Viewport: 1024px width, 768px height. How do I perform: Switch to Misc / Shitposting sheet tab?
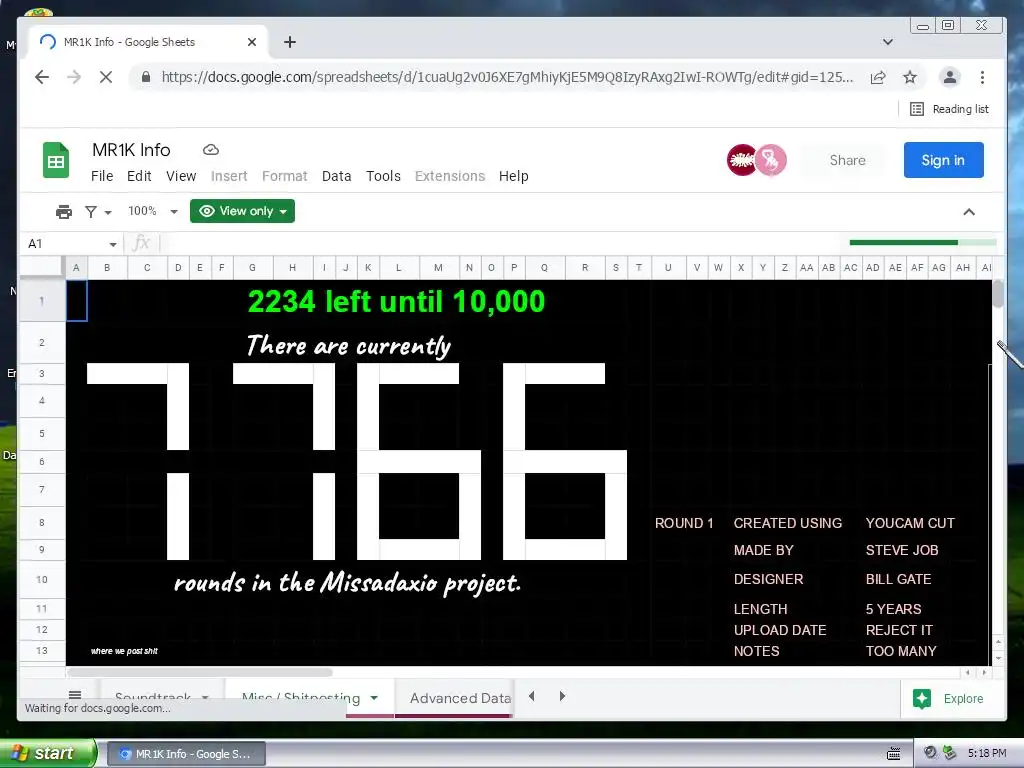tap(300, 697)
